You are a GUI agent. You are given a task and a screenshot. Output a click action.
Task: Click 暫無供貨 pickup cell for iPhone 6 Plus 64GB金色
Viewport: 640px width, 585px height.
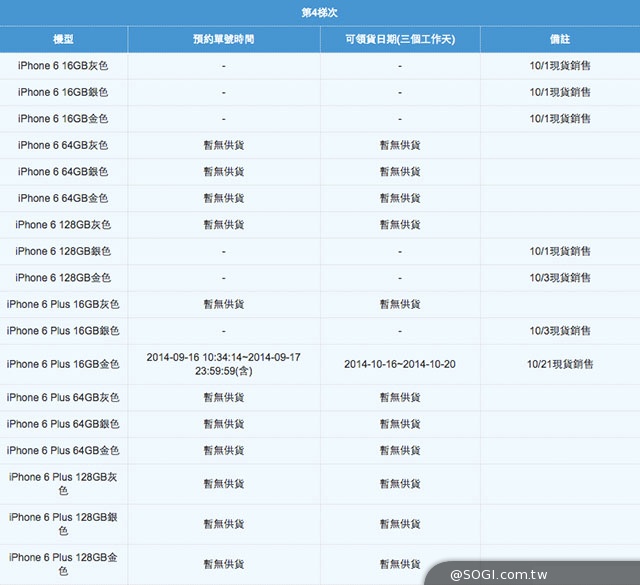[x=400, y=451]
